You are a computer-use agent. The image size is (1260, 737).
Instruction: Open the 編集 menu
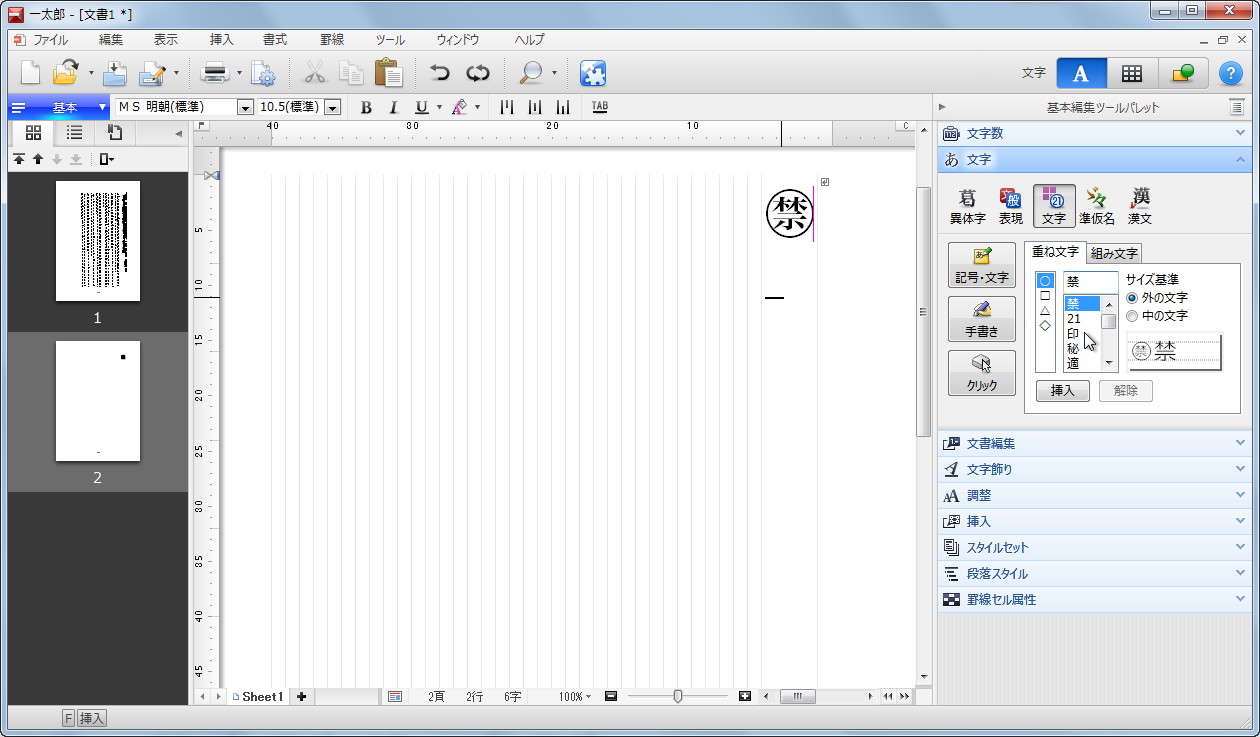[111, 40]
